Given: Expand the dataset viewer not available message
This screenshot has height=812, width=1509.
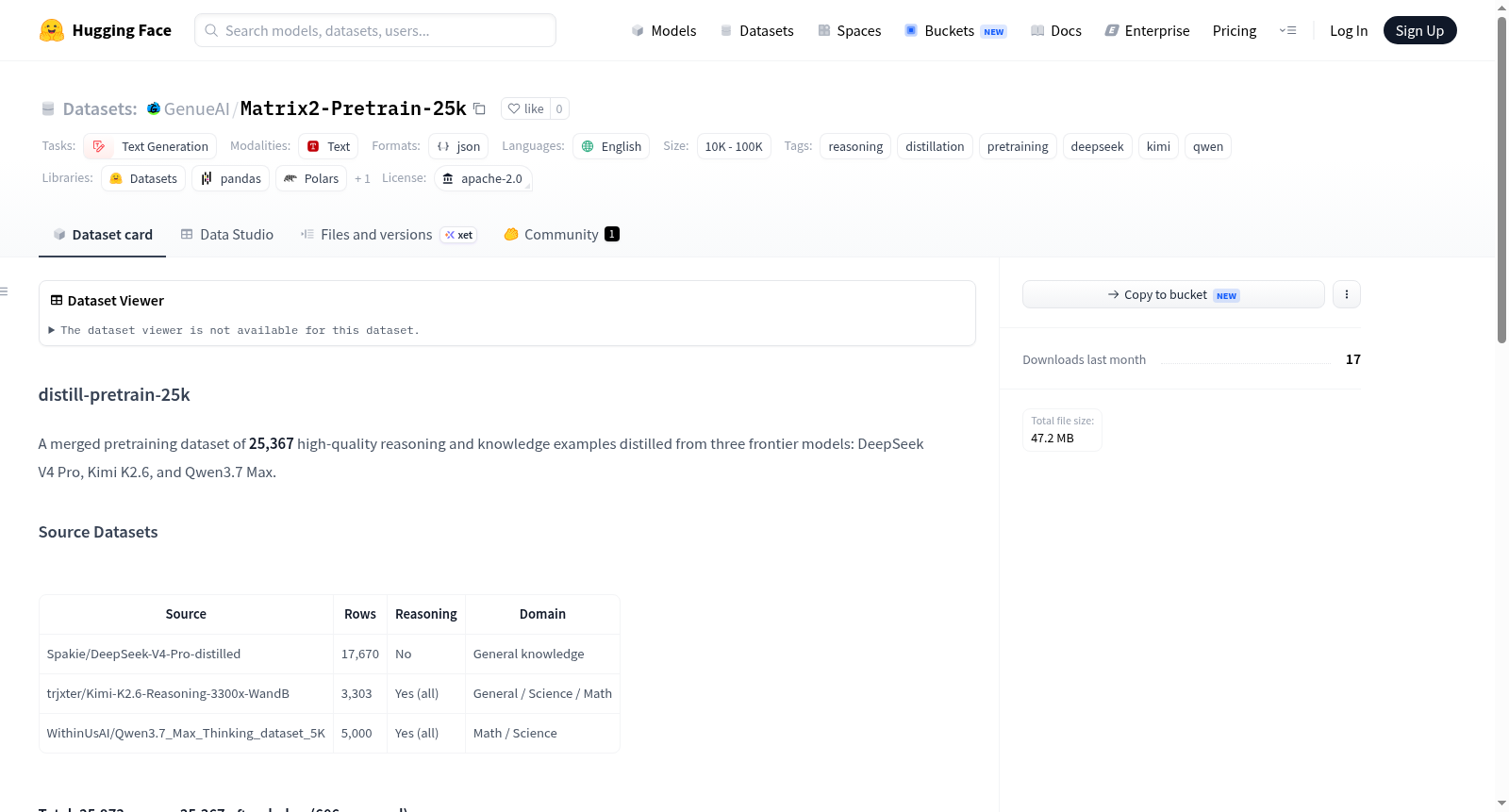Looking at the screenshot, I should tap(234, 330).
